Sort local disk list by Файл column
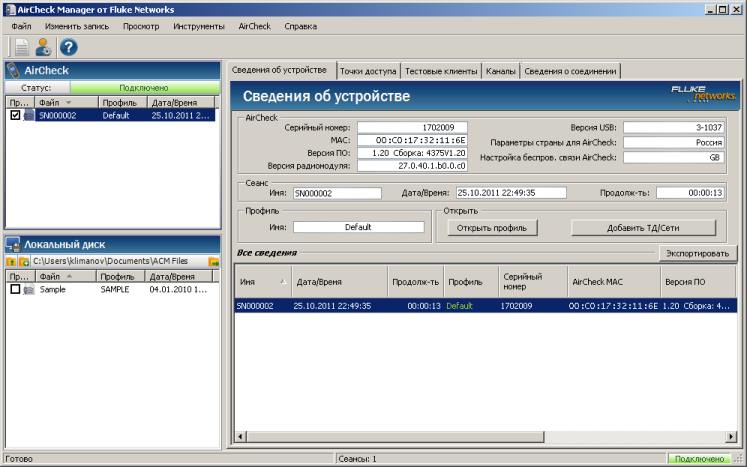The image size is (747, 467). tap(66, 276)
